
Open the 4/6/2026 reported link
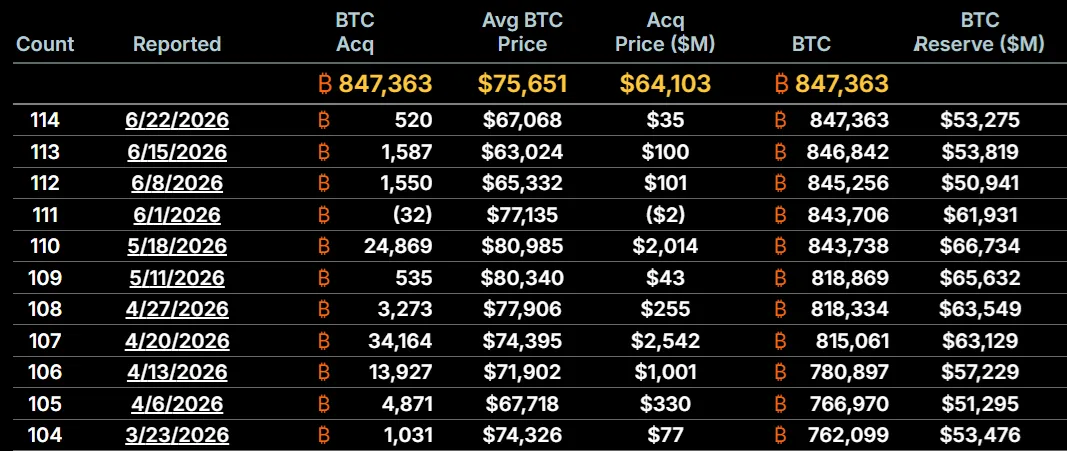pos(177,404)
